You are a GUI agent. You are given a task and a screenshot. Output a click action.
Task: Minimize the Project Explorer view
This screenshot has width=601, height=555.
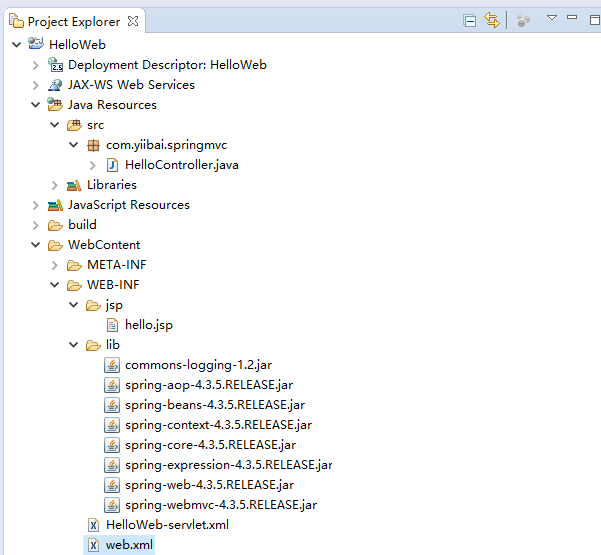tap(571, 19)
